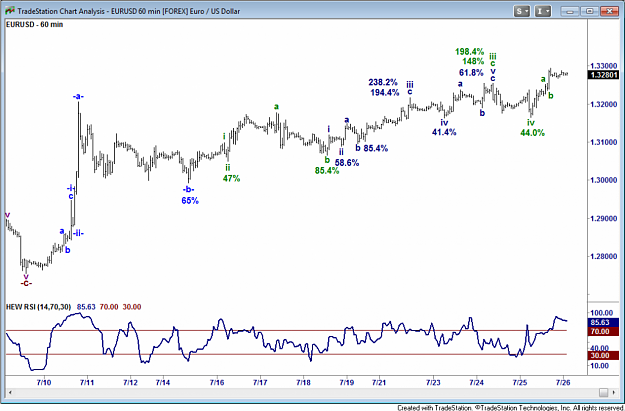Close the Chart Analysis window
Screen dimensions: 625x411
[x=609, y=11]
